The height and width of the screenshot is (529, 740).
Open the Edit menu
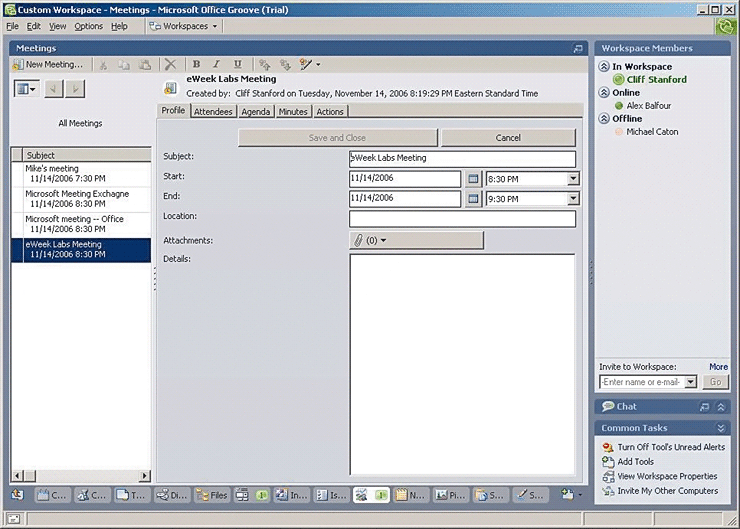click(34, 26)
